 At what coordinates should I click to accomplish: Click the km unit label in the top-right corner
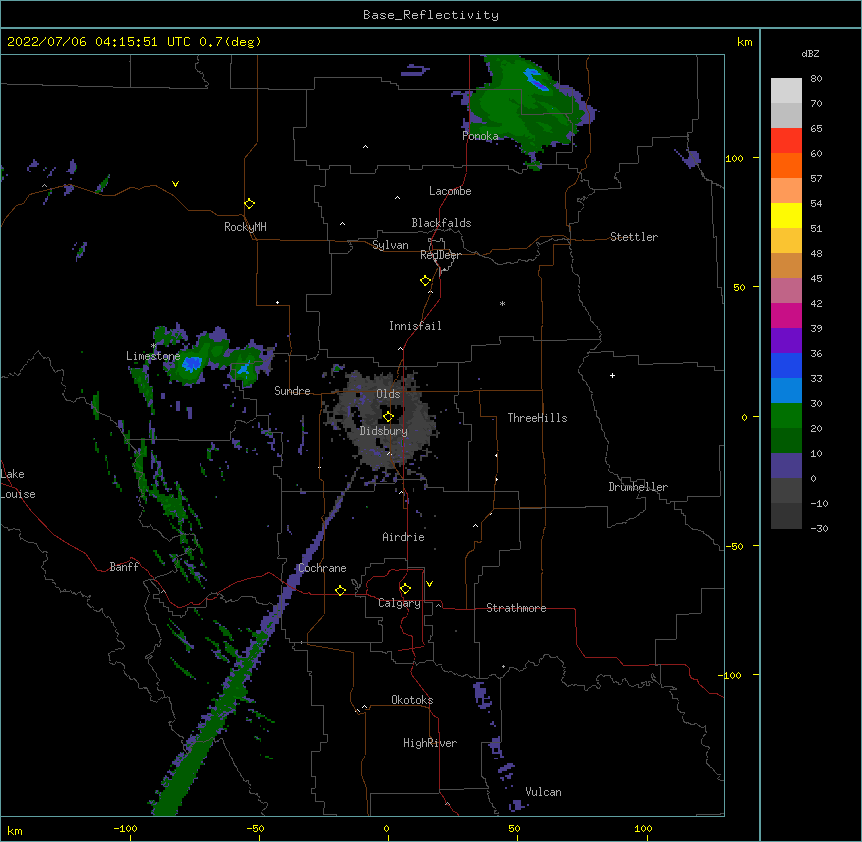click(744, 42)
